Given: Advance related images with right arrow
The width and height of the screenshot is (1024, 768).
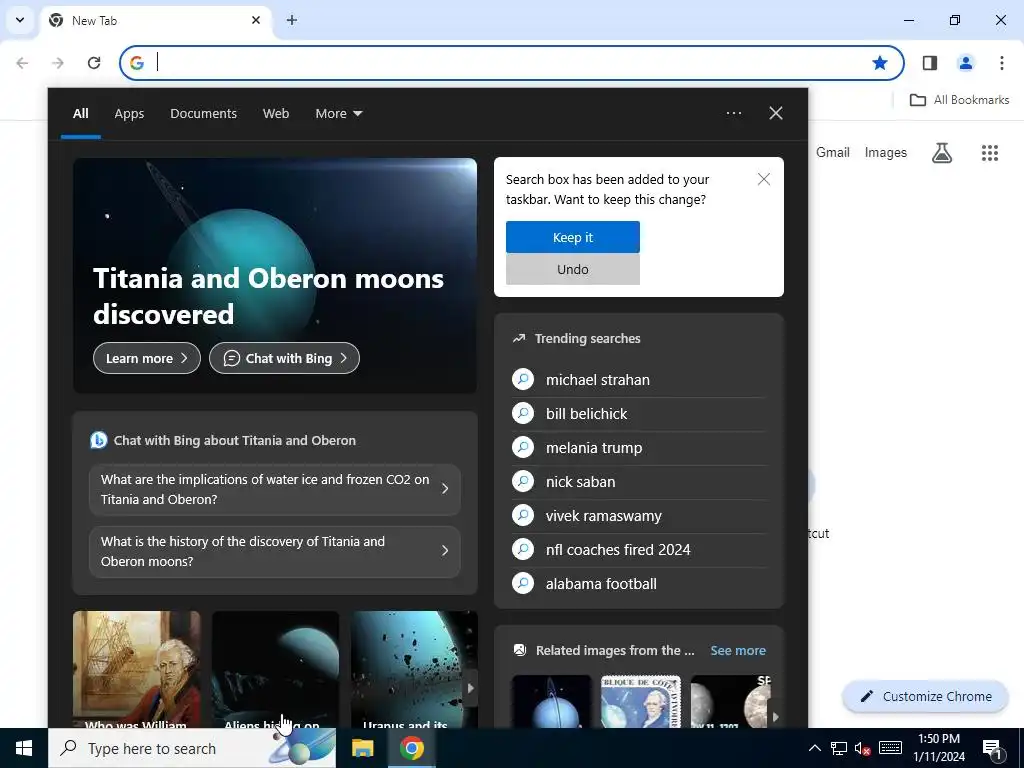Looking at the screenshot, I should pyautogui.click(x=775, y=716).
